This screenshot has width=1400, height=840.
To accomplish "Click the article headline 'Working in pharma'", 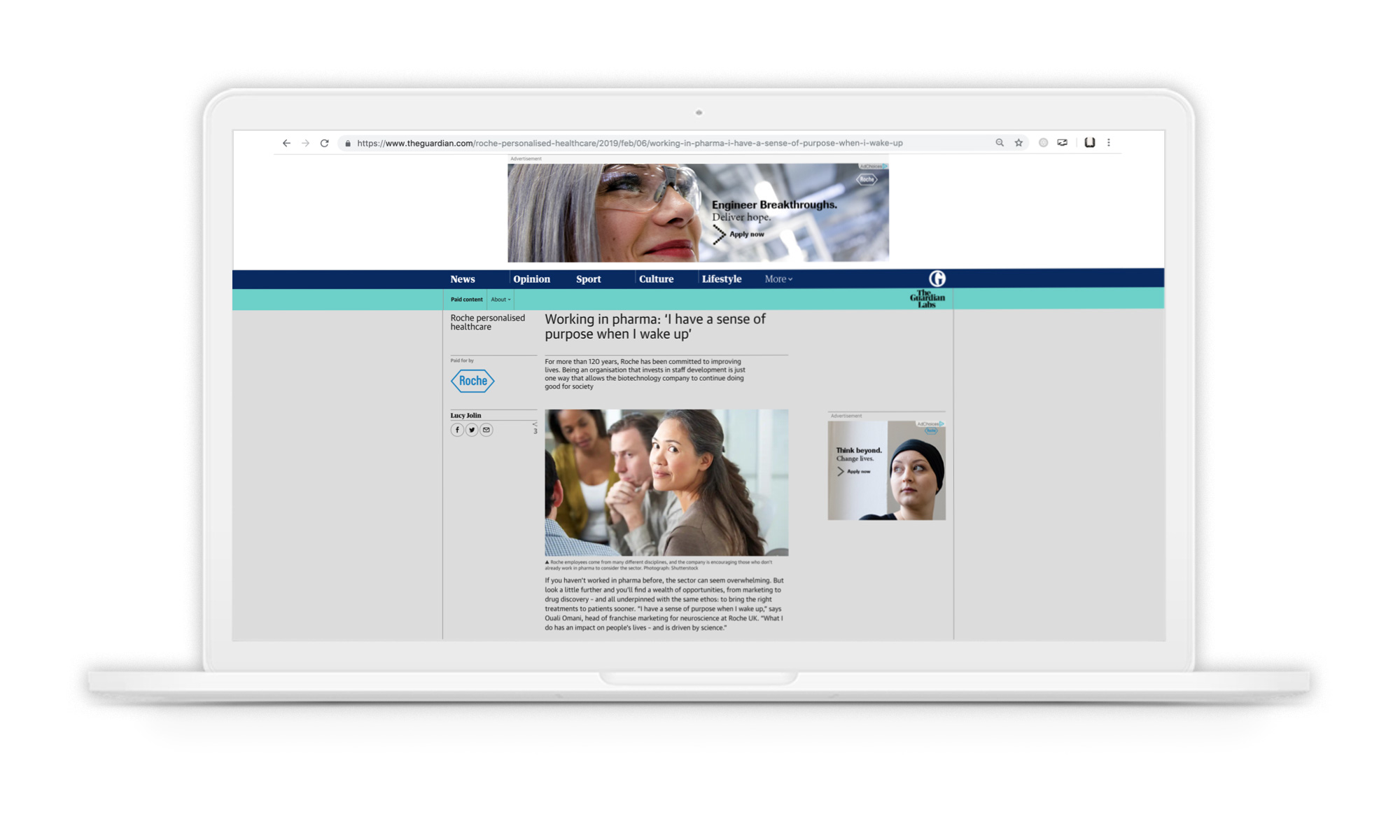I will 655,326.
